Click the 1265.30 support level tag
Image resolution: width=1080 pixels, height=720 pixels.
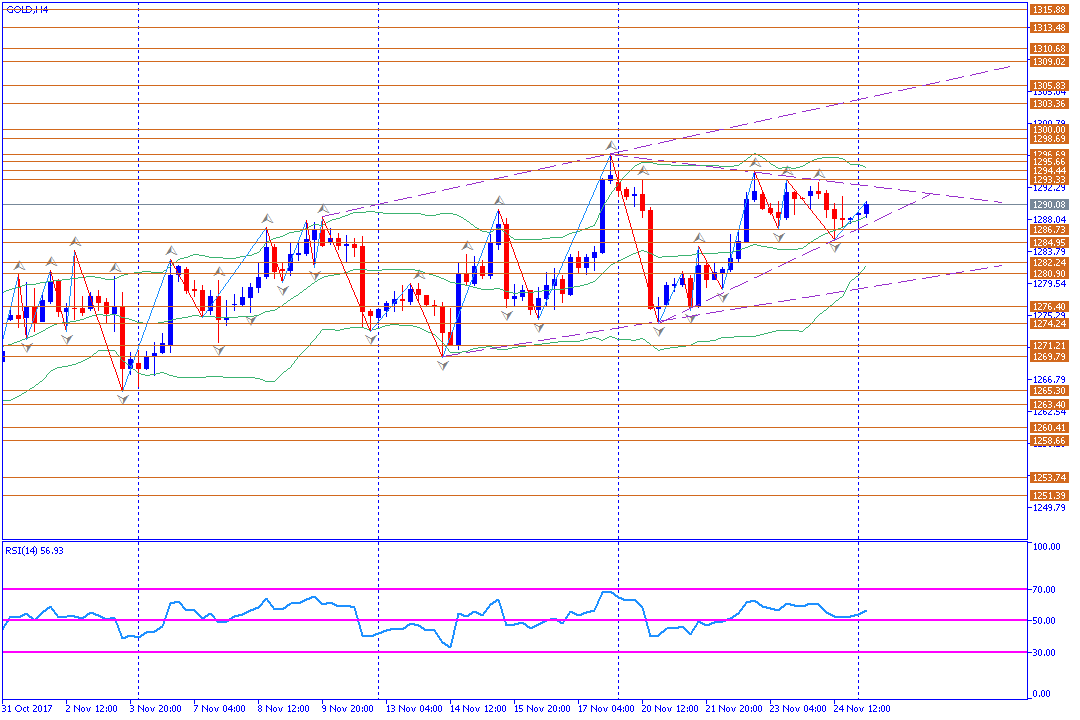(1049, 391)
